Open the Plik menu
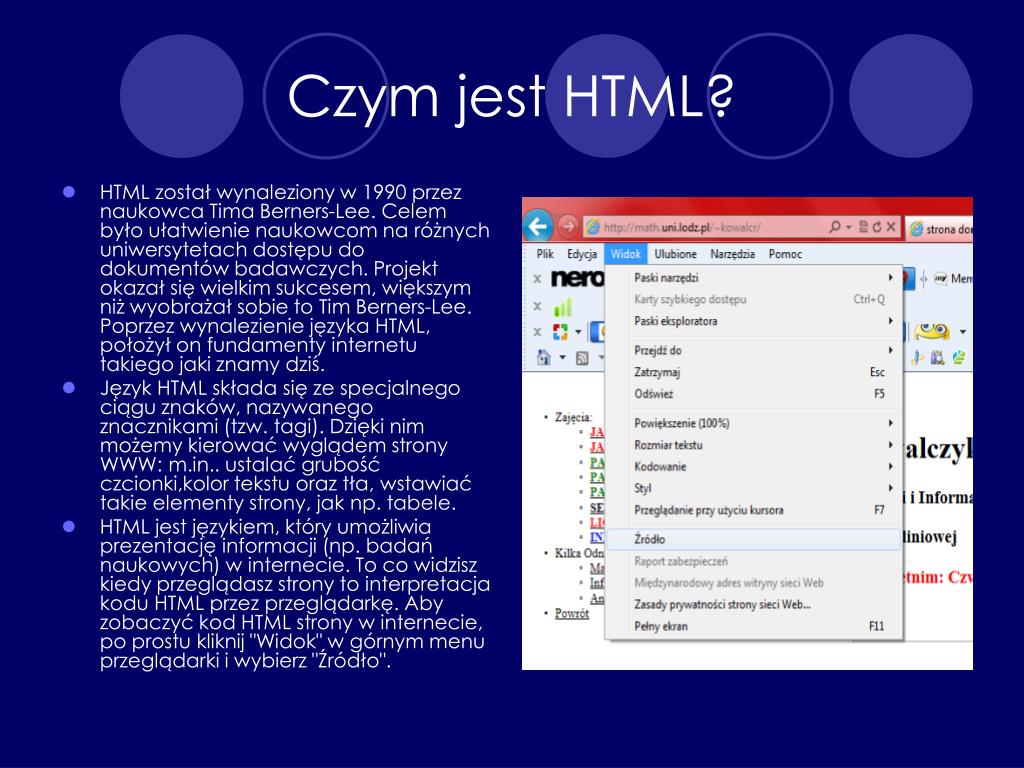 [x=545, y=254]
